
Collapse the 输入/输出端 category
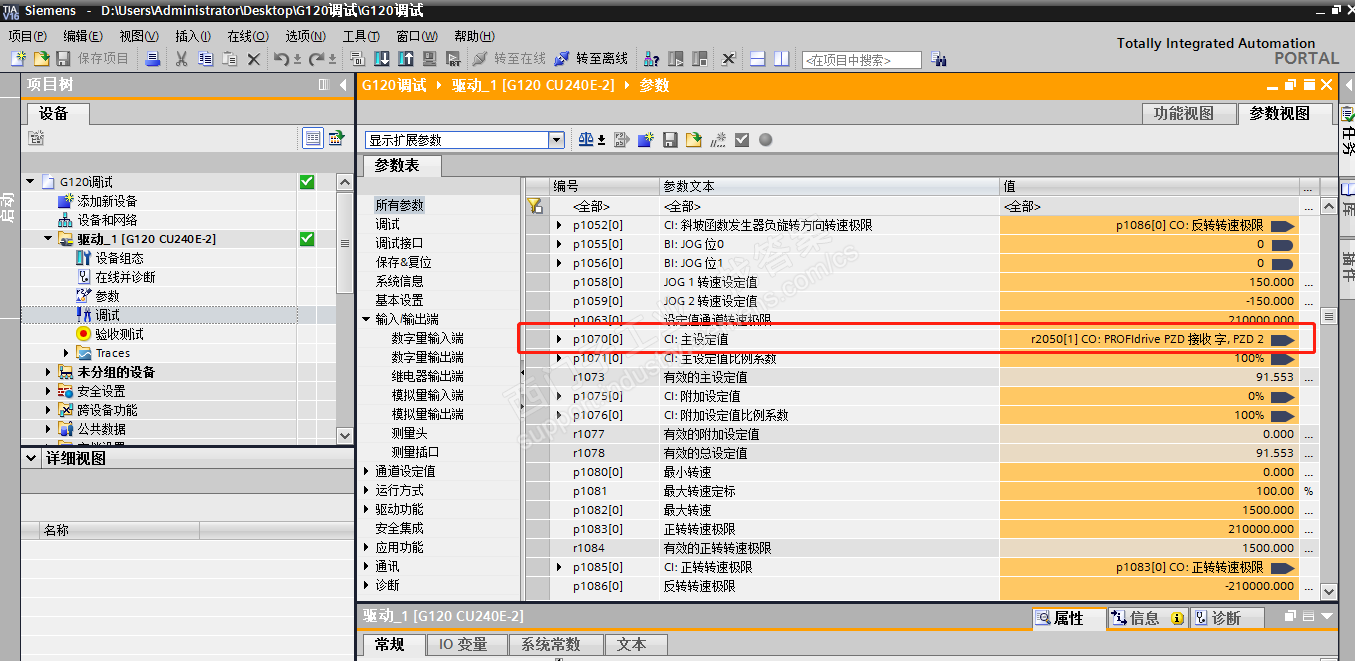[x=366, y=319]
